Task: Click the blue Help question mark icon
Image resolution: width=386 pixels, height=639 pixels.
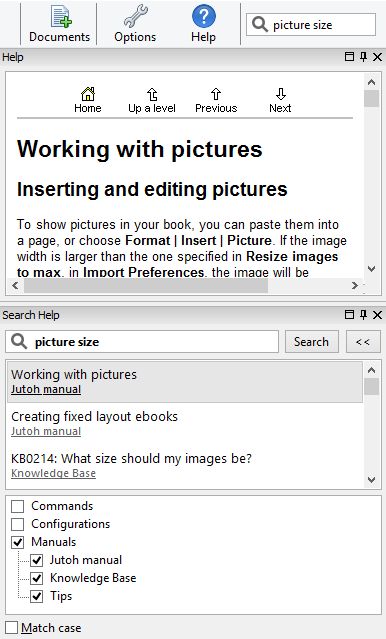Action: click(x=203, y=16)
